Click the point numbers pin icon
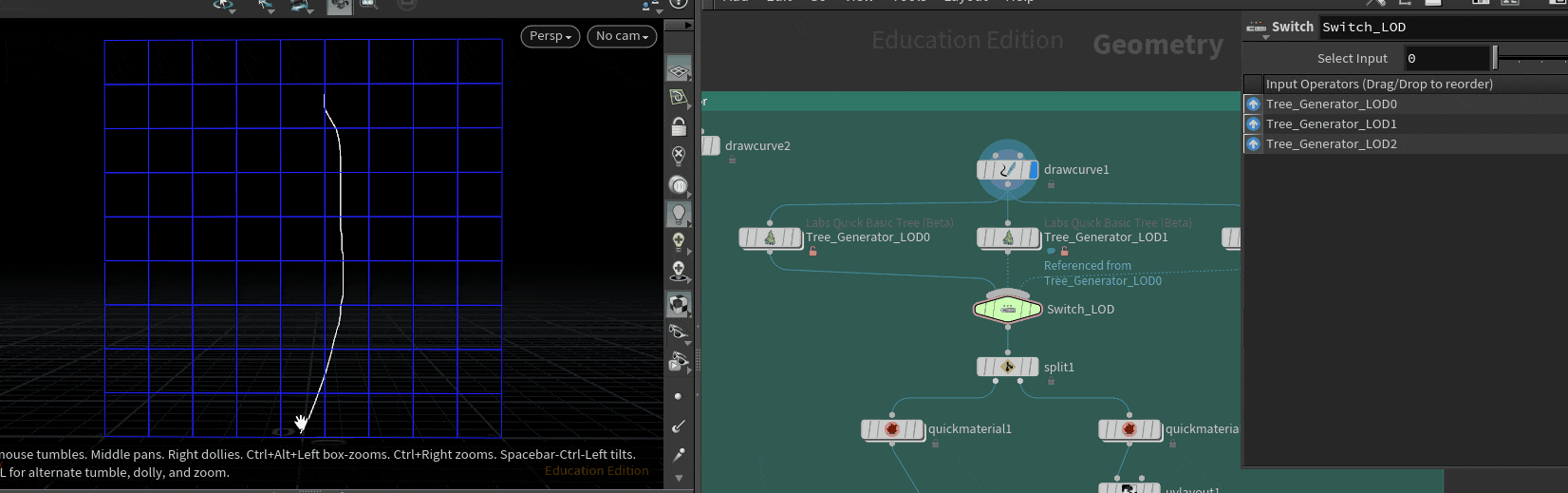1568x493 pixels. click(679, 455)
